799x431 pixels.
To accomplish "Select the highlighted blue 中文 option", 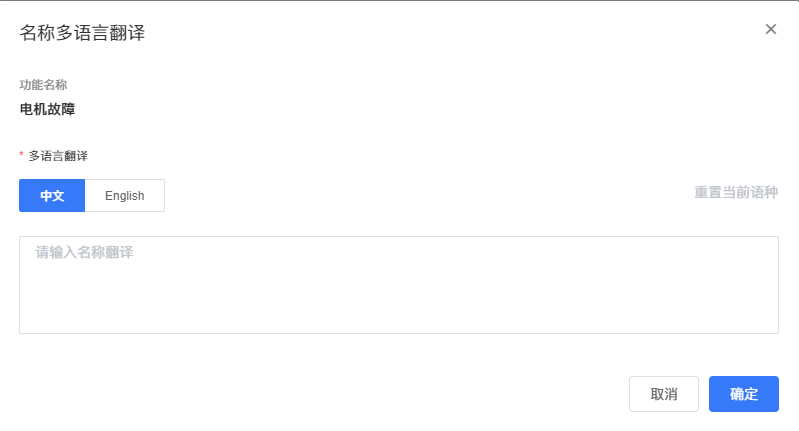I will 52,196.
